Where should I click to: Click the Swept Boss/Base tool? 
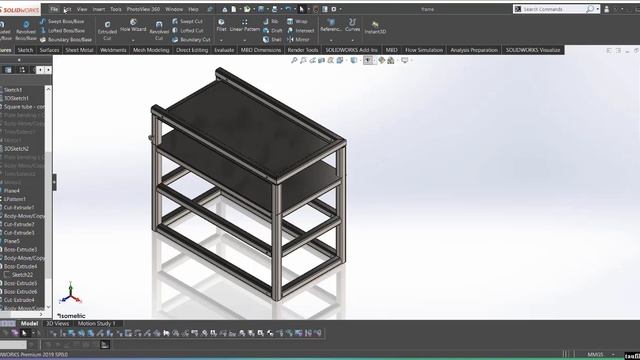click(x=62, y=21)
